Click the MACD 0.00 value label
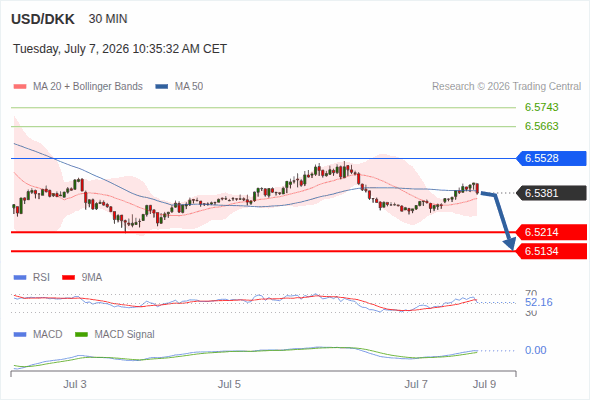This screenshot has width=590, height=400. [x=535, y=350]
